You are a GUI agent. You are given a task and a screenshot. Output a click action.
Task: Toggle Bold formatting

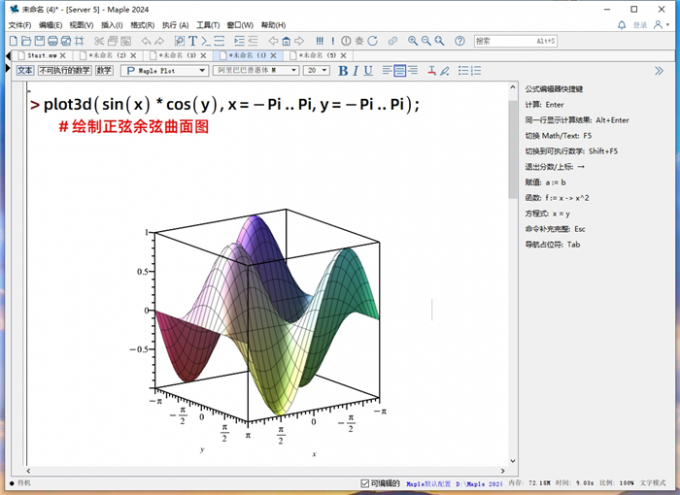click(x=343, y=71)
